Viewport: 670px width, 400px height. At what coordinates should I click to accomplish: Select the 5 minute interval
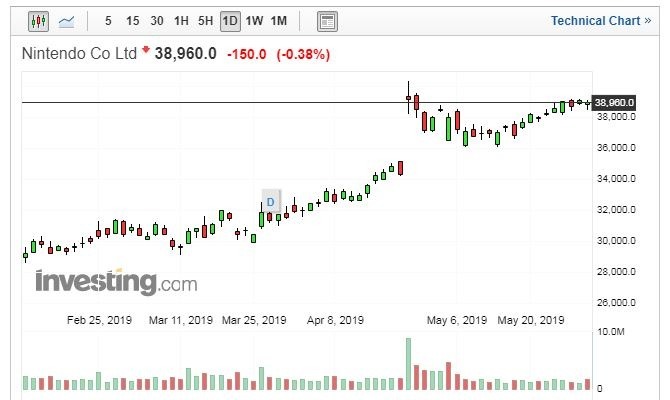(108, 21)
